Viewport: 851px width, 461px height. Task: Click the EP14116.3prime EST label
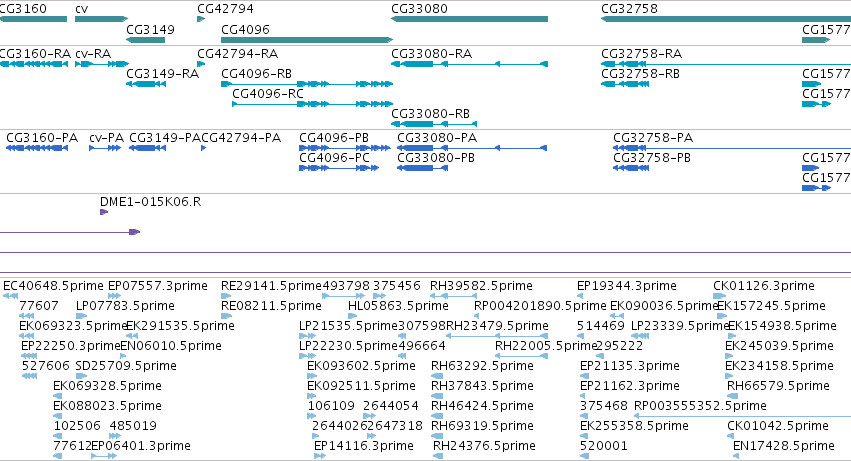pyautogui.click(x=364, y=447)
